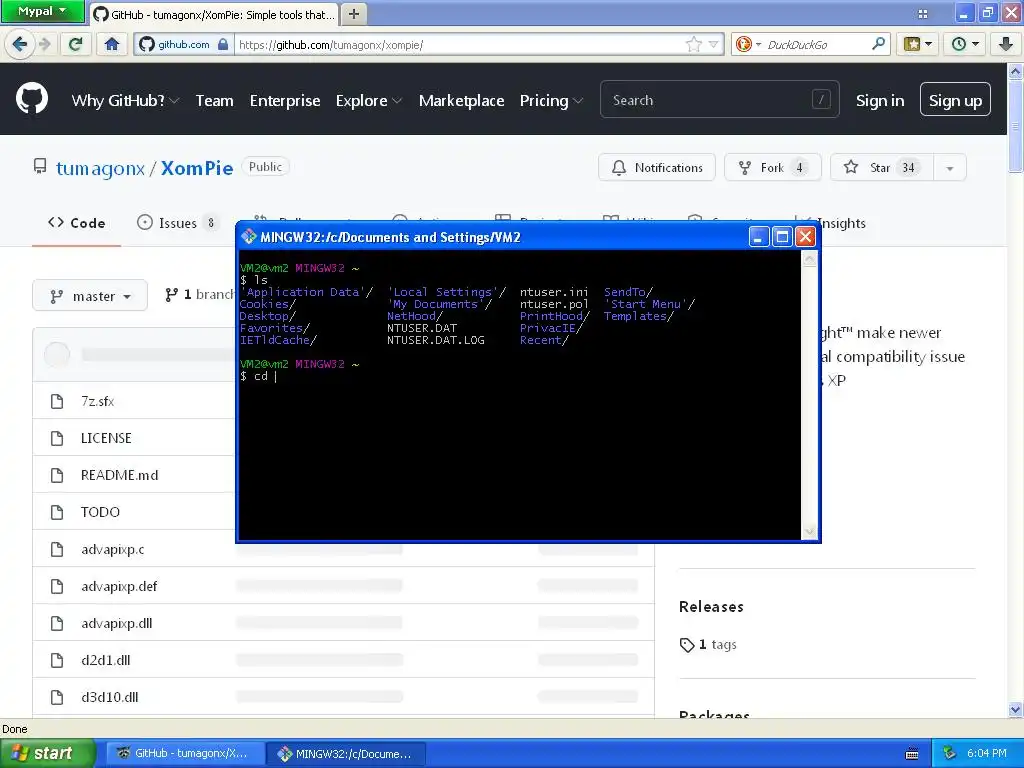Viewport: 1024px width, 768px height.
Task: Open the LICENSE file
Action: tap(106, 438)
